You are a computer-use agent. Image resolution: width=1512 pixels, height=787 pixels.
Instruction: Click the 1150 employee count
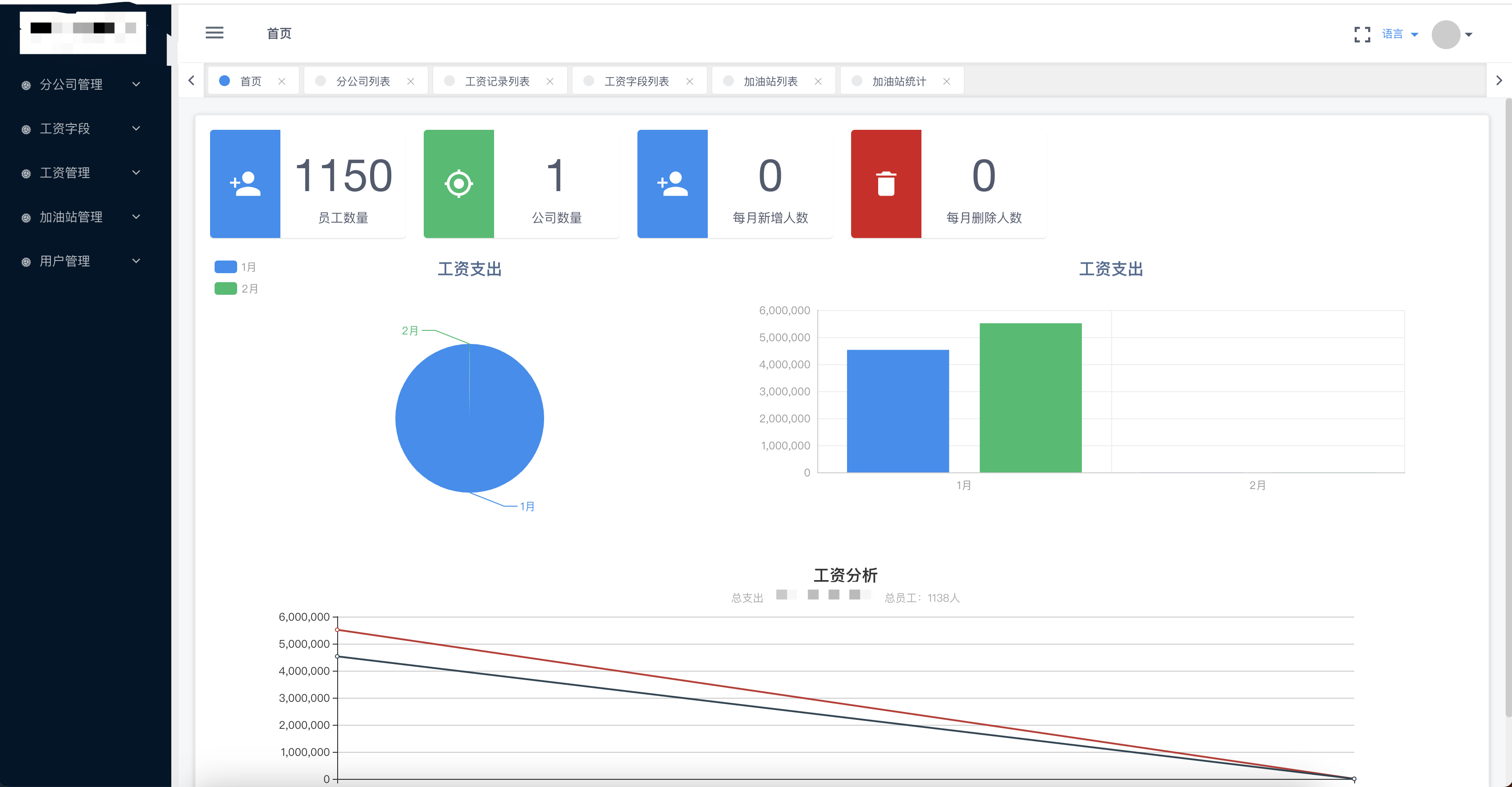344,175
